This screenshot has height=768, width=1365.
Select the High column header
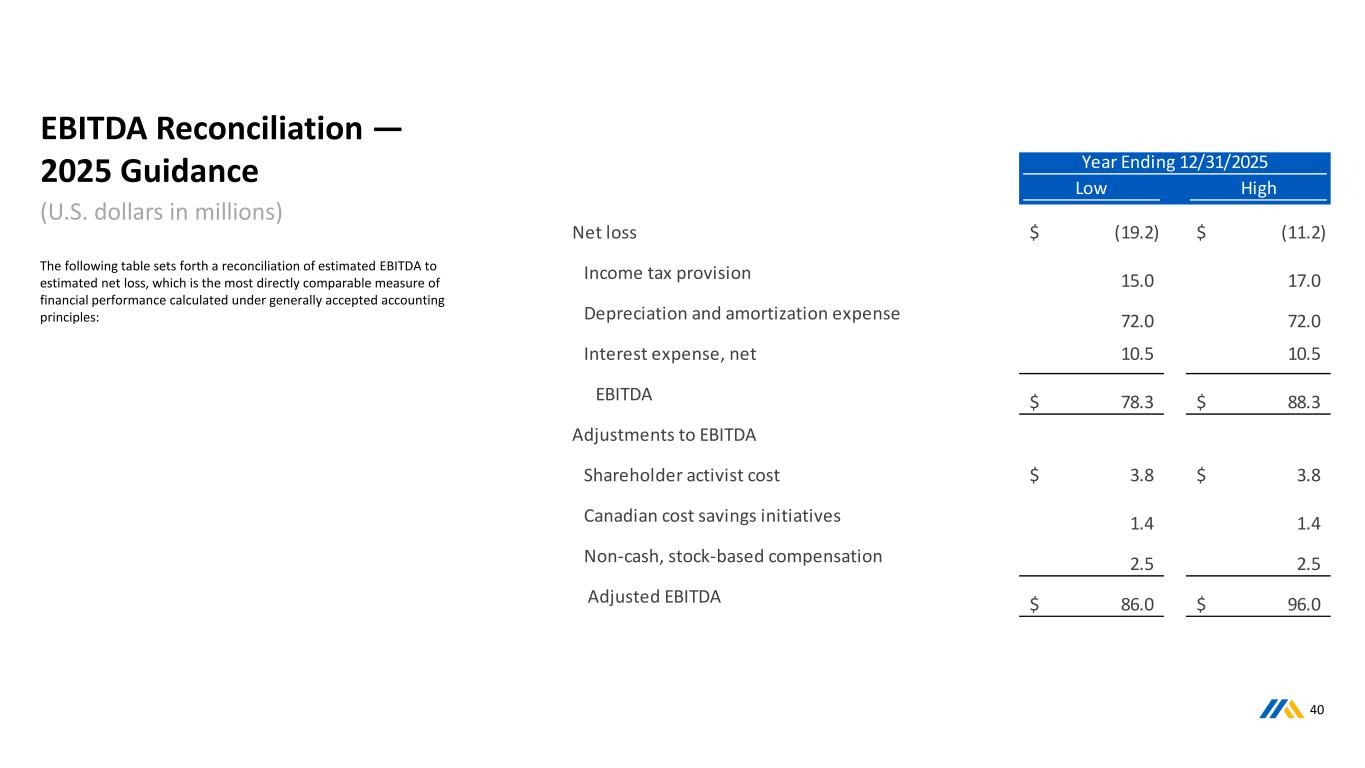(1258, 188)
